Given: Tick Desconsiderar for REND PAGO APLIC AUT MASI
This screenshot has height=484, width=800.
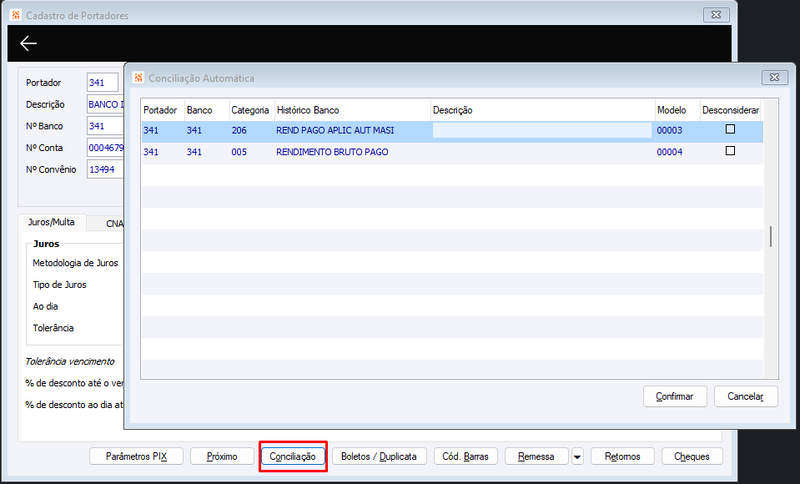Looking at the screenshot, I should point(730,130).
